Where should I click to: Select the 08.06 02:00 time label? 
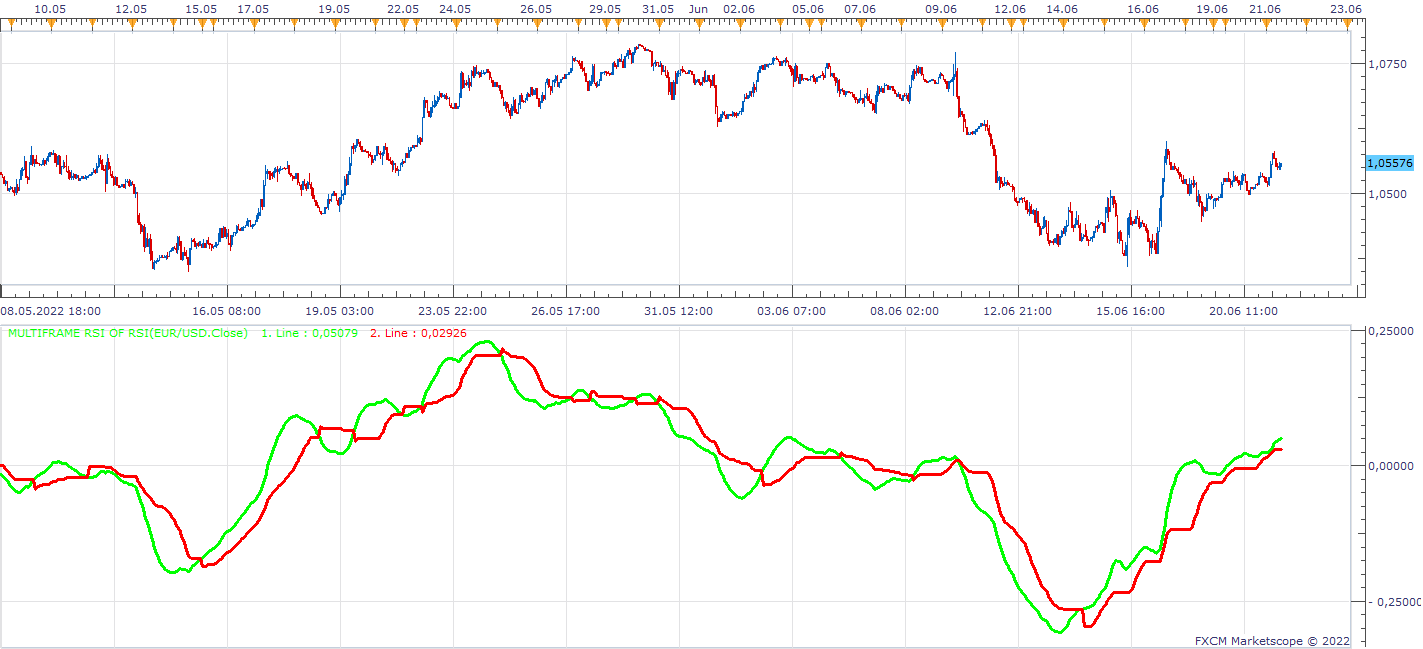click(x=905, y=312)
